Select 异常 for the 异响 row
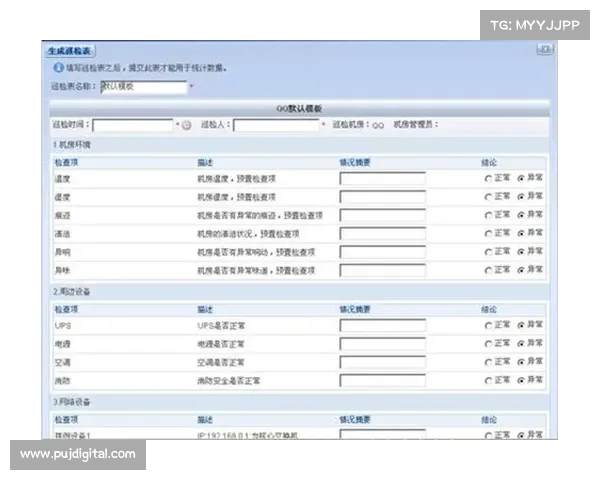This screenshot has height=480, width=600. click(x=521, y=252)
